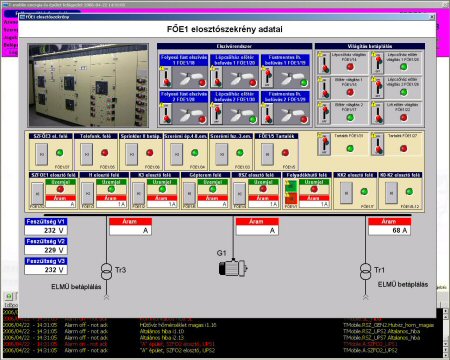
Task: Click the FŐE1/5 Tartalék breaker symbol
Action: [267, 154]
